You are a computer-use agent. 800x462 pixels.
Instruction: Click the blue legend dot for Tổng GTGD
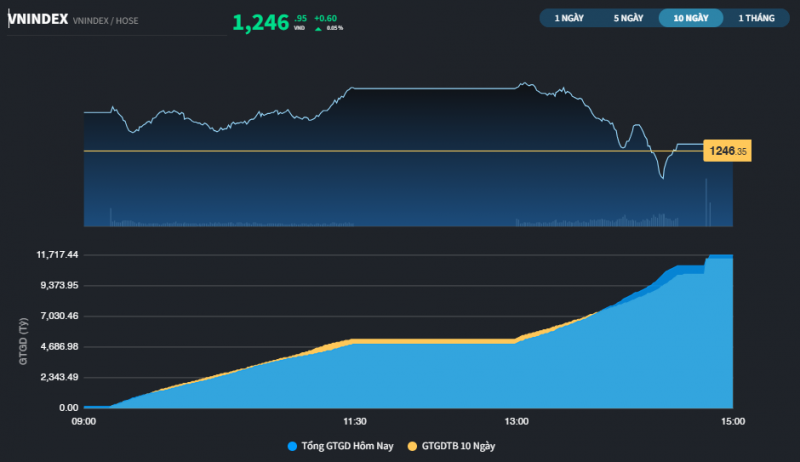pos(292,446)
